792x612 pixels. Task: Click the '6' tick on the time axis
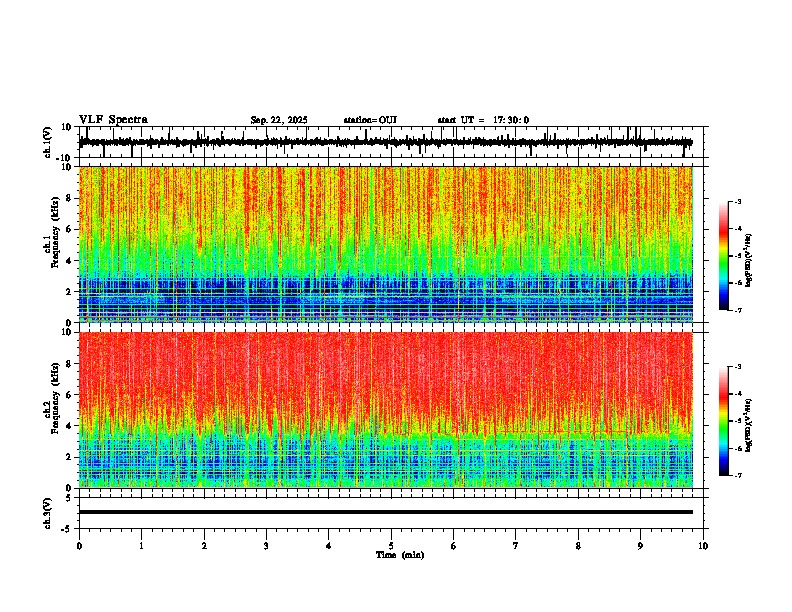point(454,546)
